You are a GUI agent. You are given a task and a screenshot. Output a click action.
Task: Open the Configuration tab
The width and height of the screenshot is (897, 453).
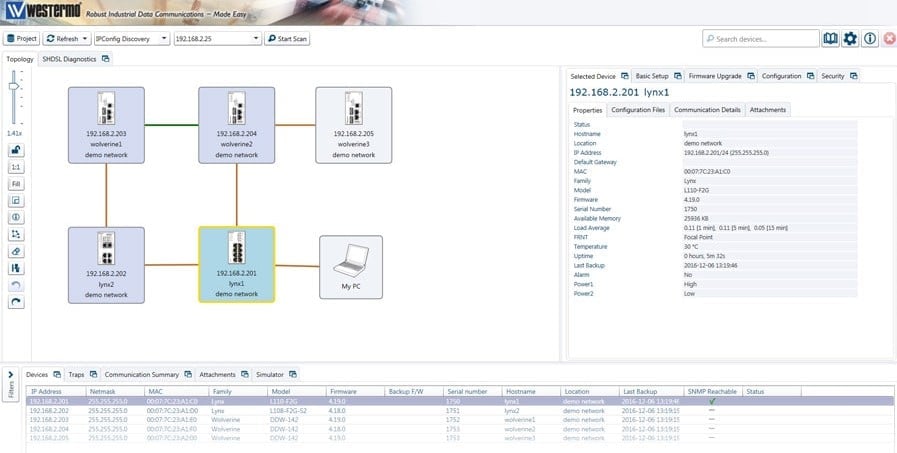click(781, 76)
